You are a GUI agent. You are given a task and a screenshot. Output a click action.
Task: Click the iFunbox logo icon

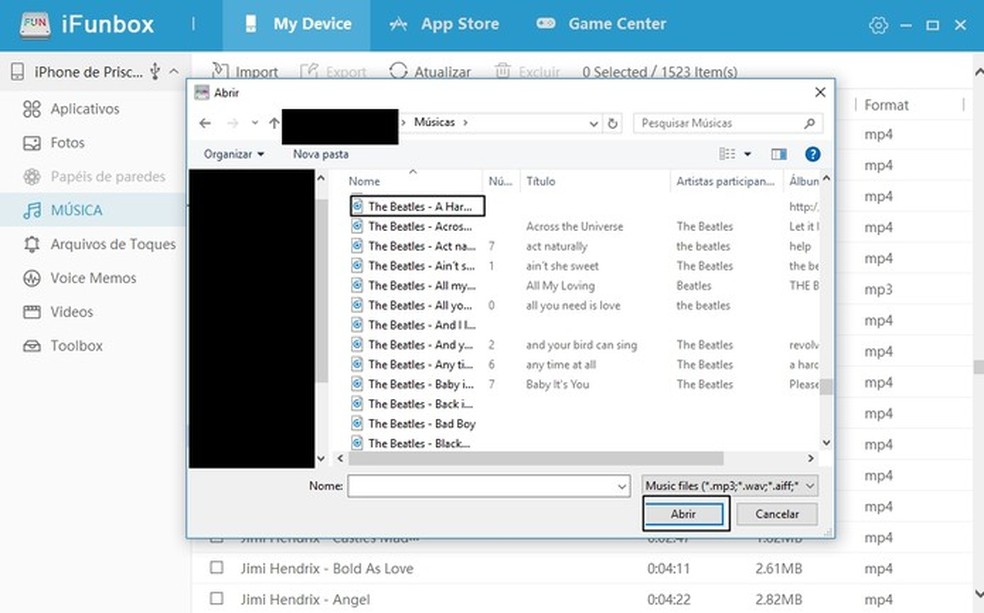(x=35, y=25)
